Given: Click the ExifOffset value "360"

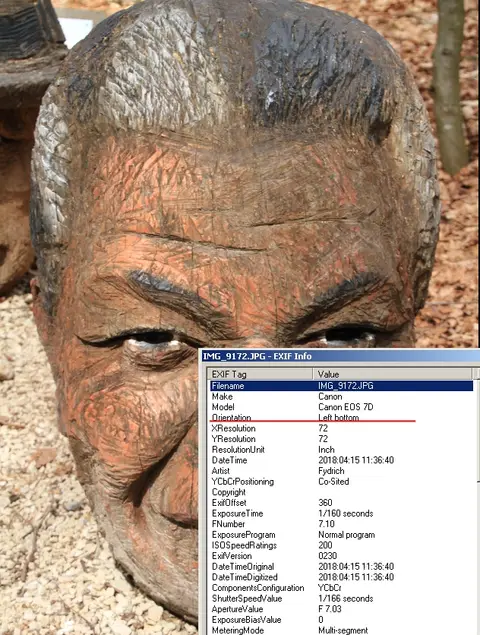Looking at the screenshot, I should pyautogui.click(x=325, y=503).
